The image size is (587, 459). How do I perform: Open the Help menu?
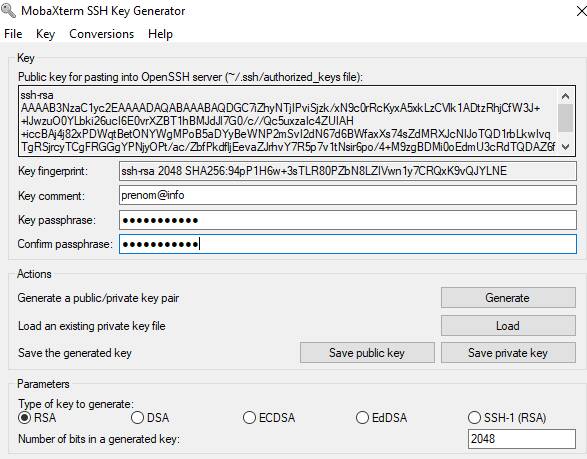click(x=160, y=34)
